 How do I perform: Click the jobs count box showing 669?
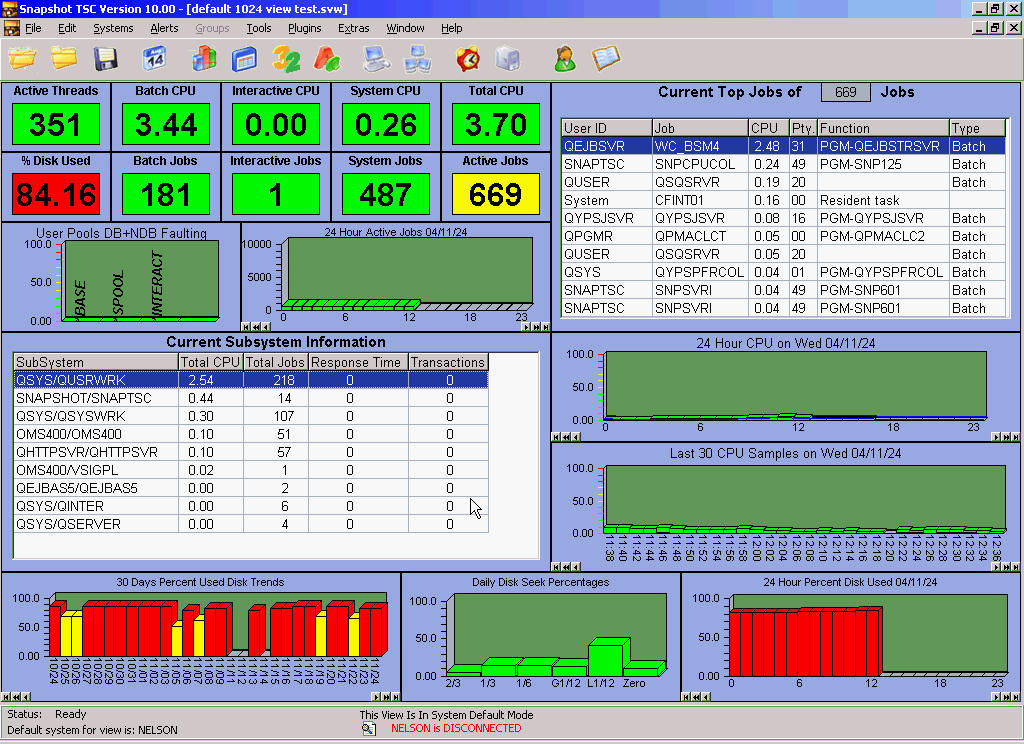tap(846, 92)
